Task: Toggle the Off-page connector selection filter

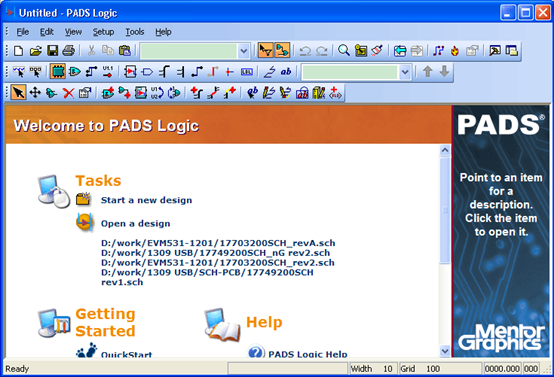Action: point(147,72)
